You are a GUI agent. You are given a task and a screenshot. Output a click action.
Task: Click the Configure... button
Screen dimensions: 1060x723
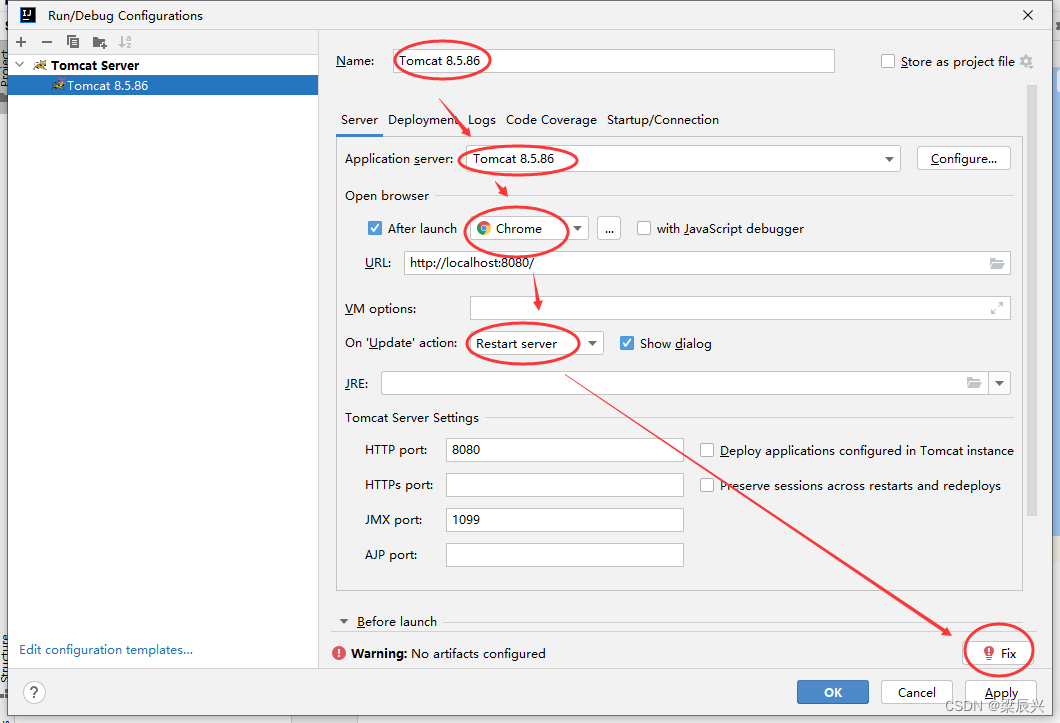pos(963,158)
